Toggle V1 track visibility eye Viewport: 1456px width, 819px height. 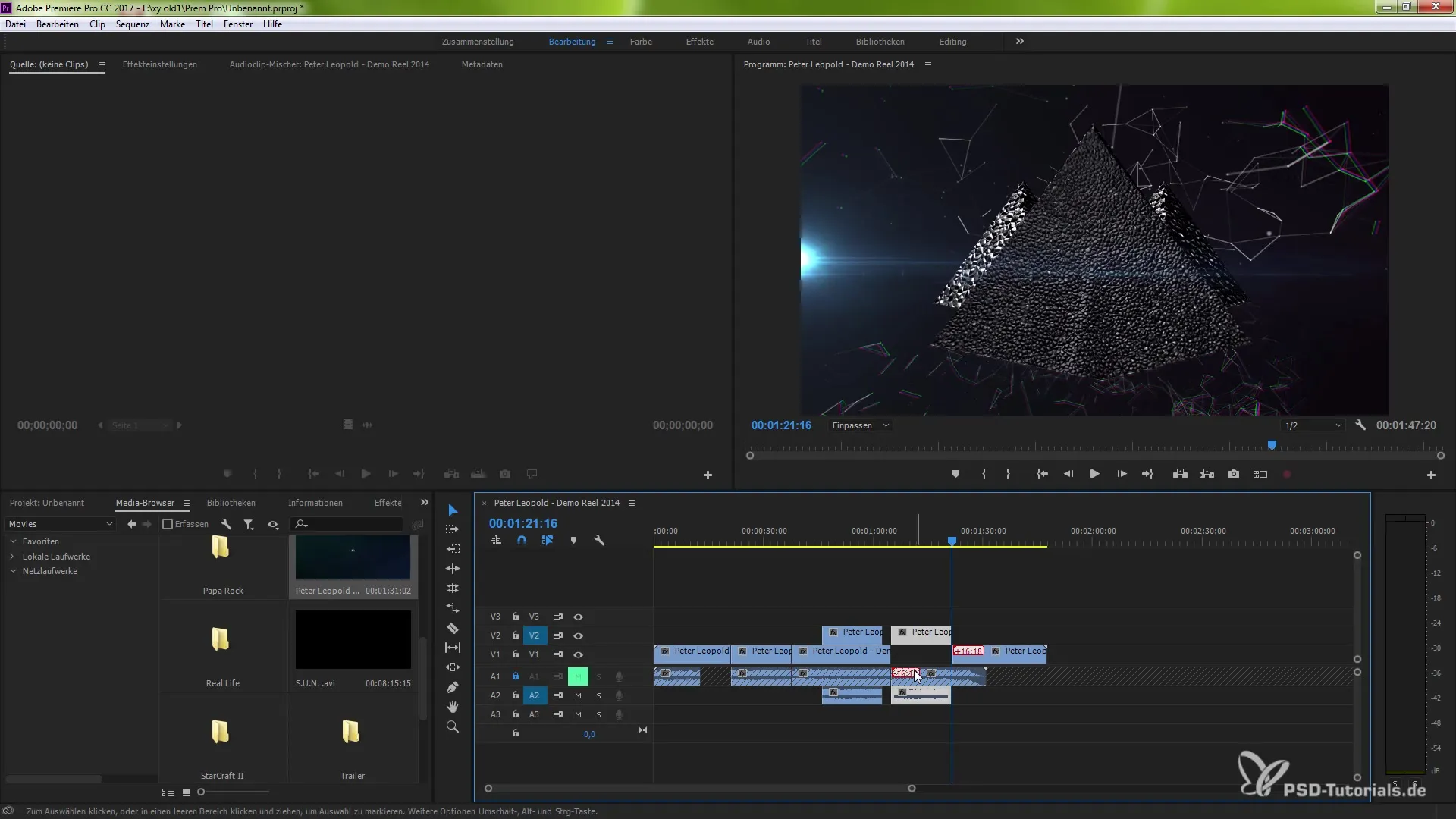click(x=578, y=654)
